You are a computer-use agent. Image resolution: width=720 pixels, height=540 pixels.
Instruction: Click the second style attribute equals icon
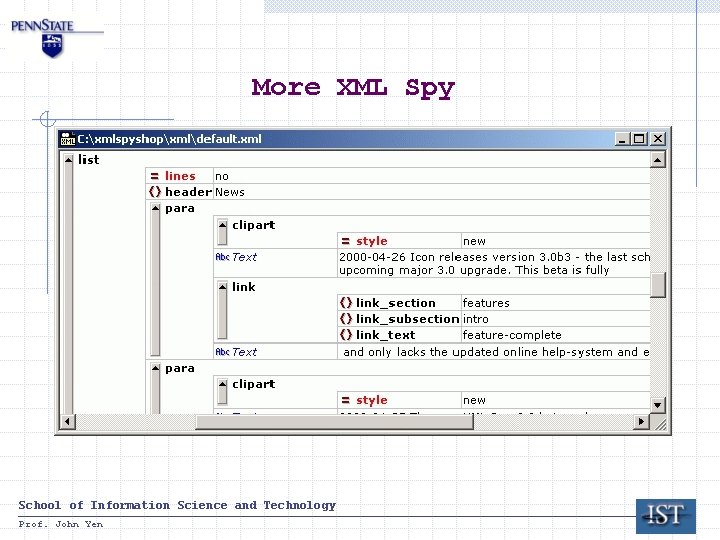[x=346, y=400]
